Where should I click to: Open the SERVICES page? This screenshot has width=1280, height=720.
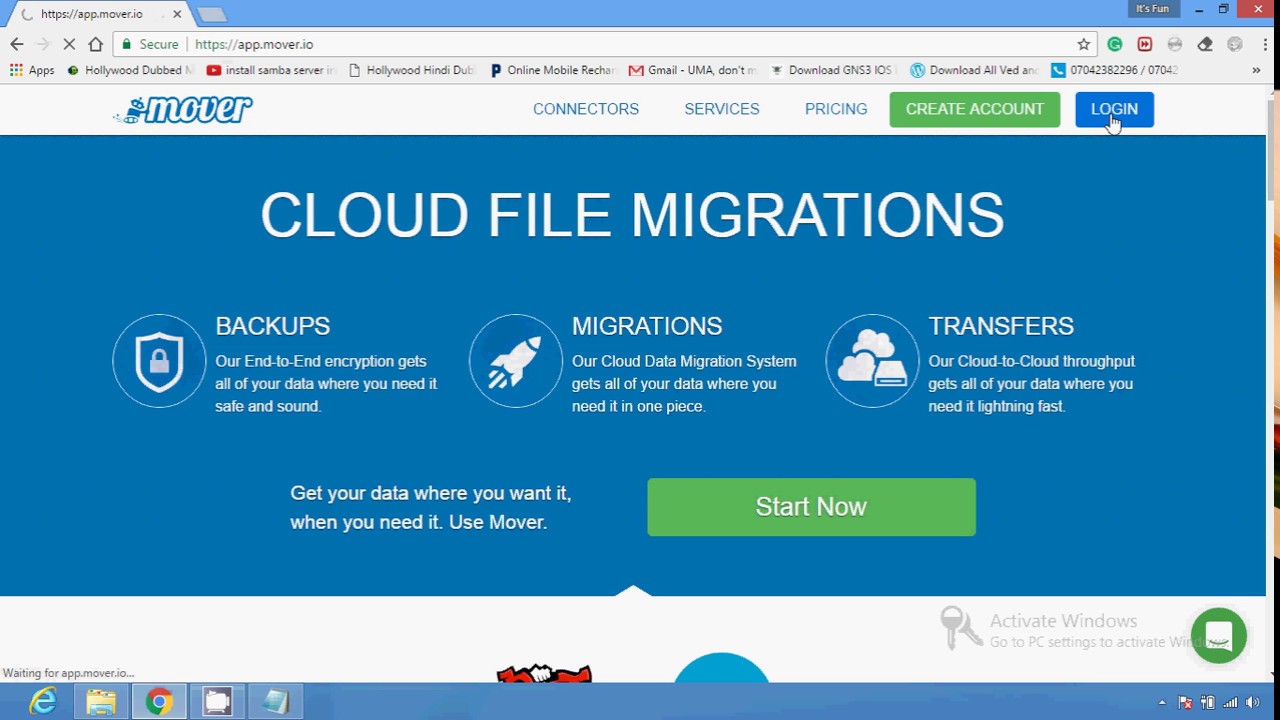pyautogui.click(x=722, y=109)
